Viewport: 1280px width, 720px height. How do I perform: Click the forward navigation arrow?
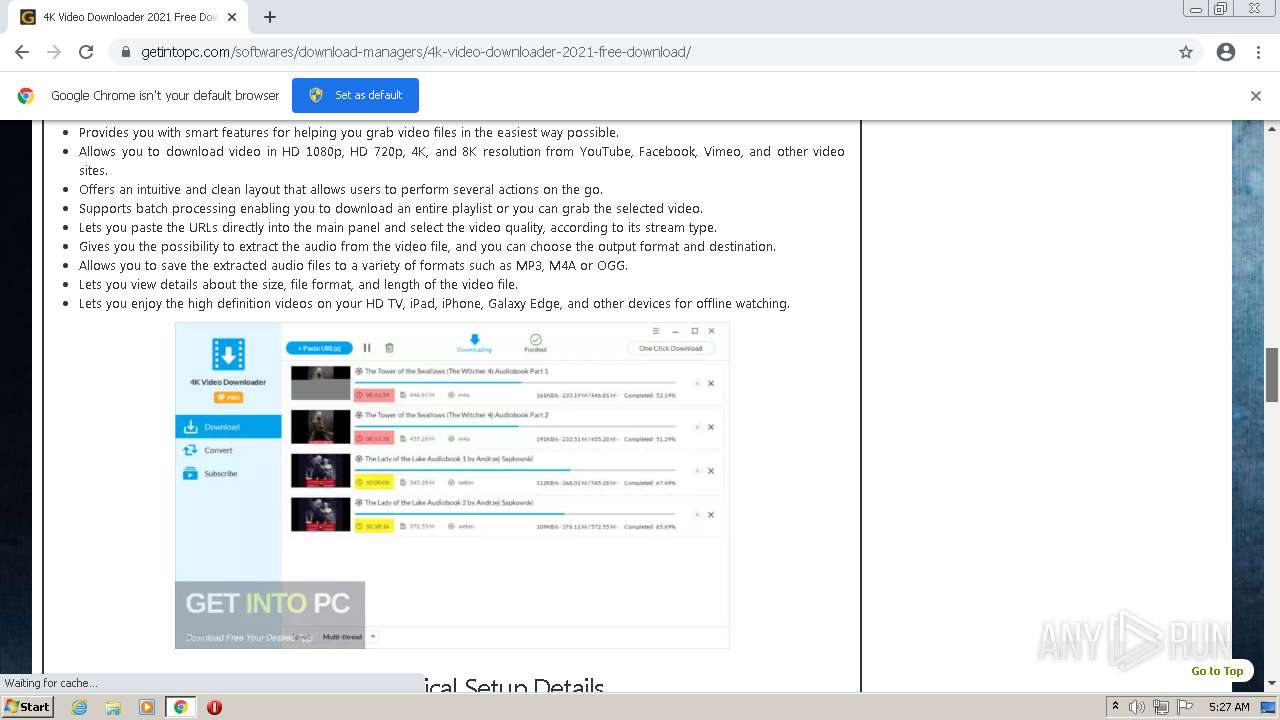[54, 52]
